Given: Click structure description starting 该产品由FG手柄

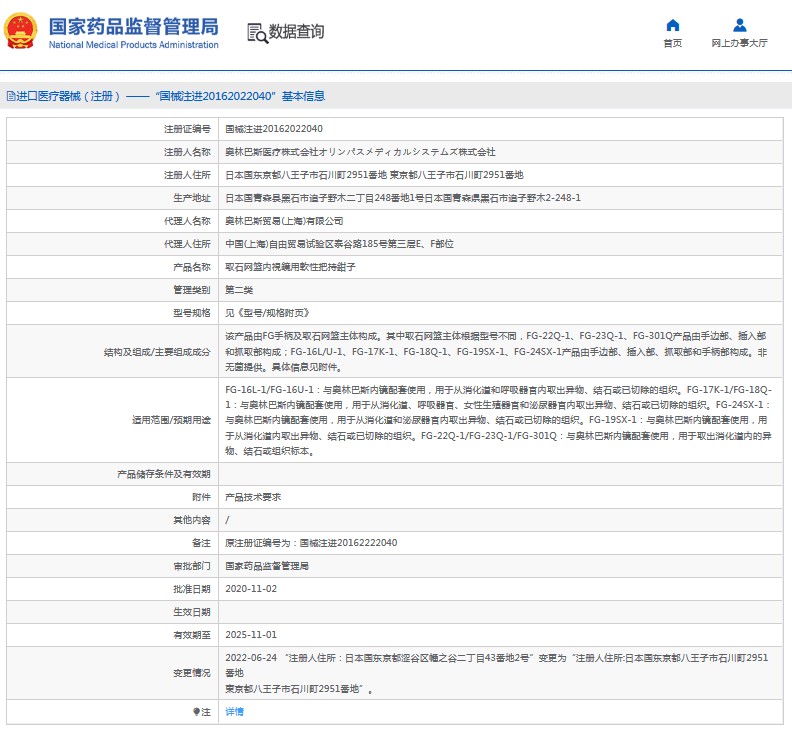Looking at the screenshot, I should pyautogui.click(x=496, y=352).
